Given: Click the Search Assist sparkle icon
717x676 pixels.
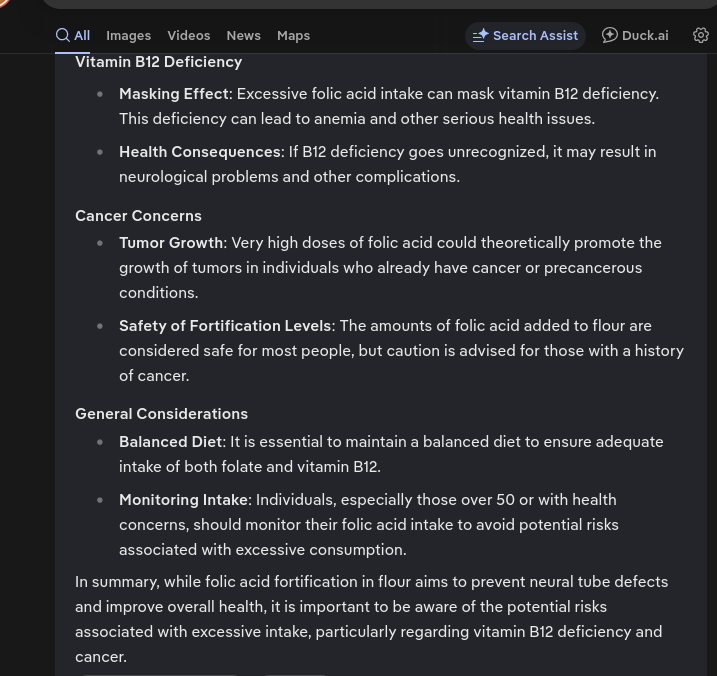Looking at the screenshot, I should pos(481,36).
